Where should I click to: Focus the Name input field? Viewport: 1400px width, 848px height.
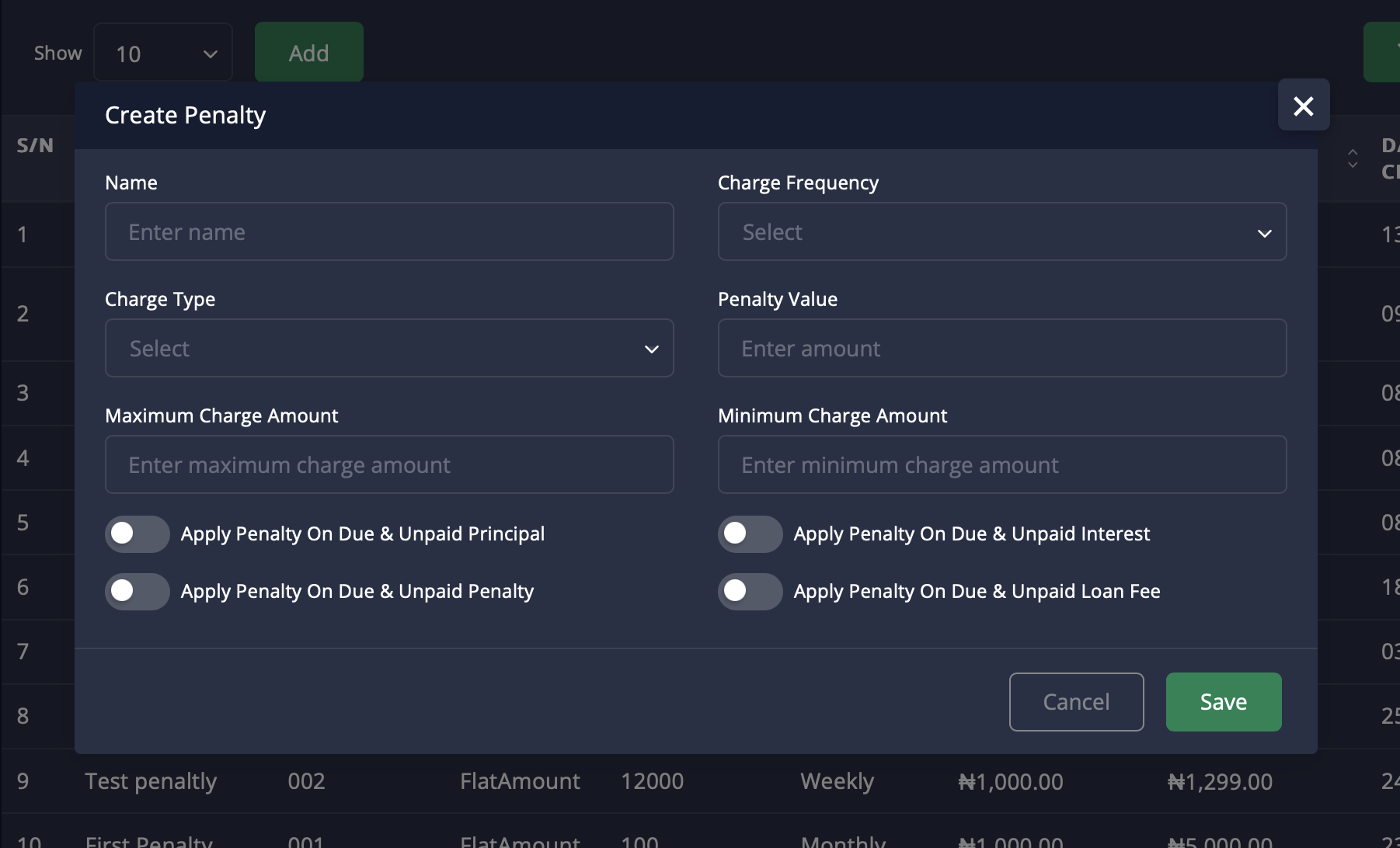(x=388, y=231)
